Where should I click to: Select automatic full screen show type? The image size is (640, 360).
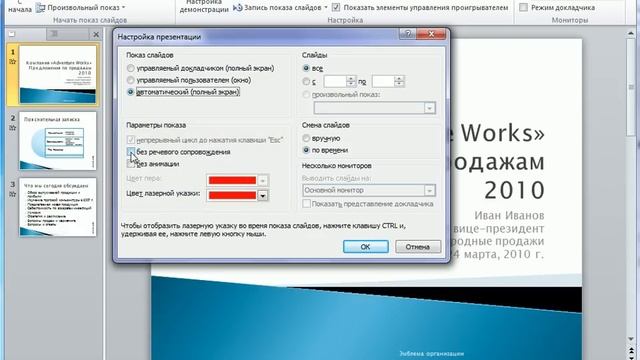pyautogui.click(x=130, y=92)
